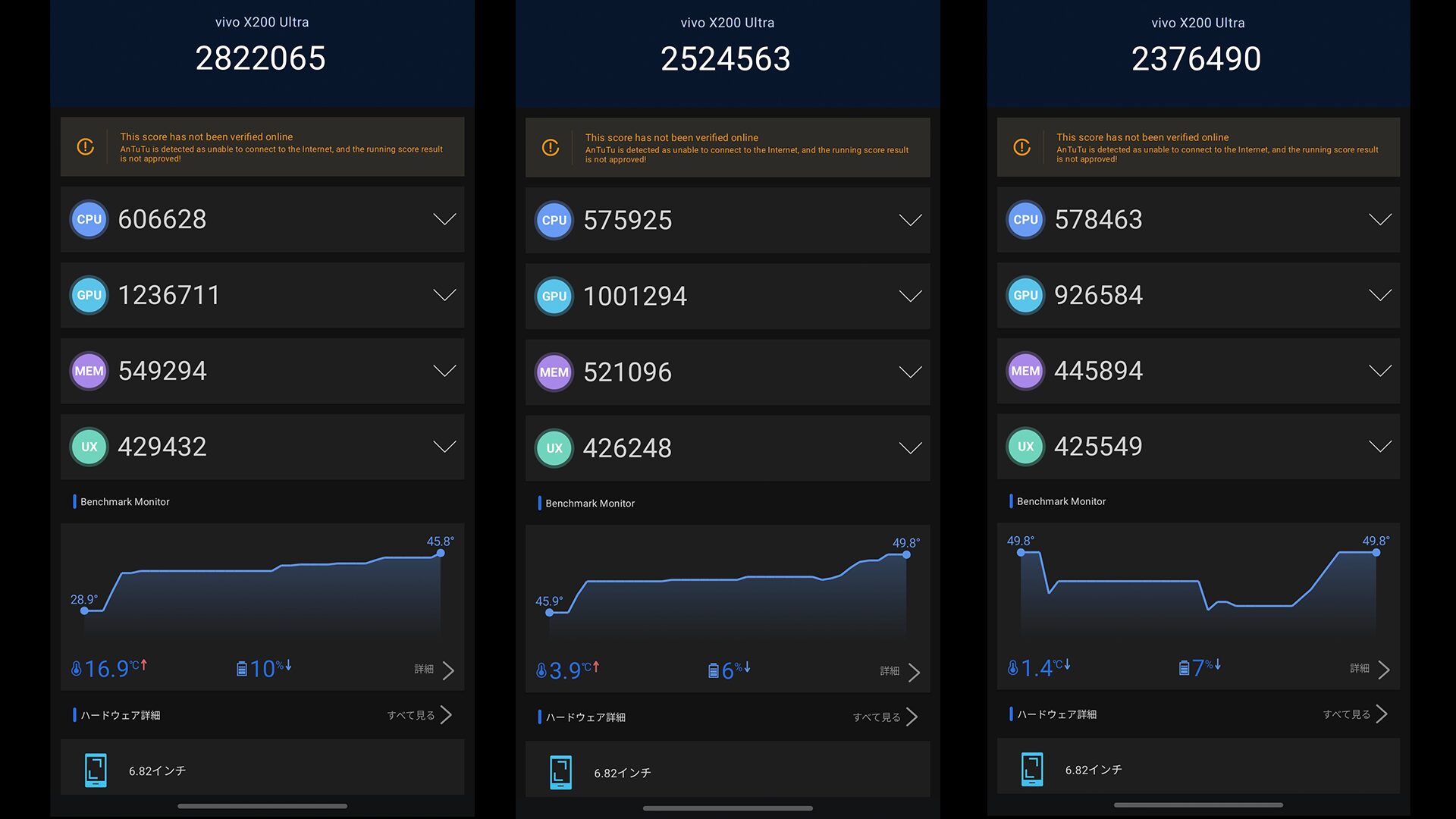Click the Benchmark Monitor heading in the 2822065 panel
Image resolution: width=1456 pixels, height=819 pixels.
[125, 502]
